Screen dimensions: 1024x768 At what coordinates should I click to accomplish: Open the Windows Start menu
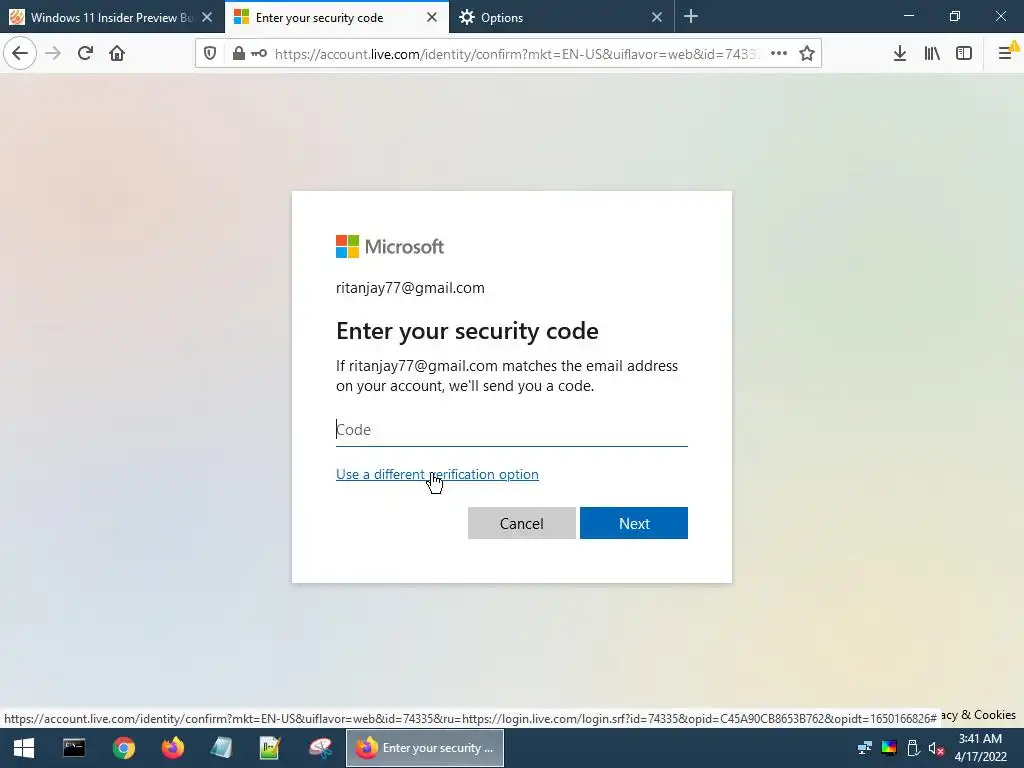(x=24, y=748)
